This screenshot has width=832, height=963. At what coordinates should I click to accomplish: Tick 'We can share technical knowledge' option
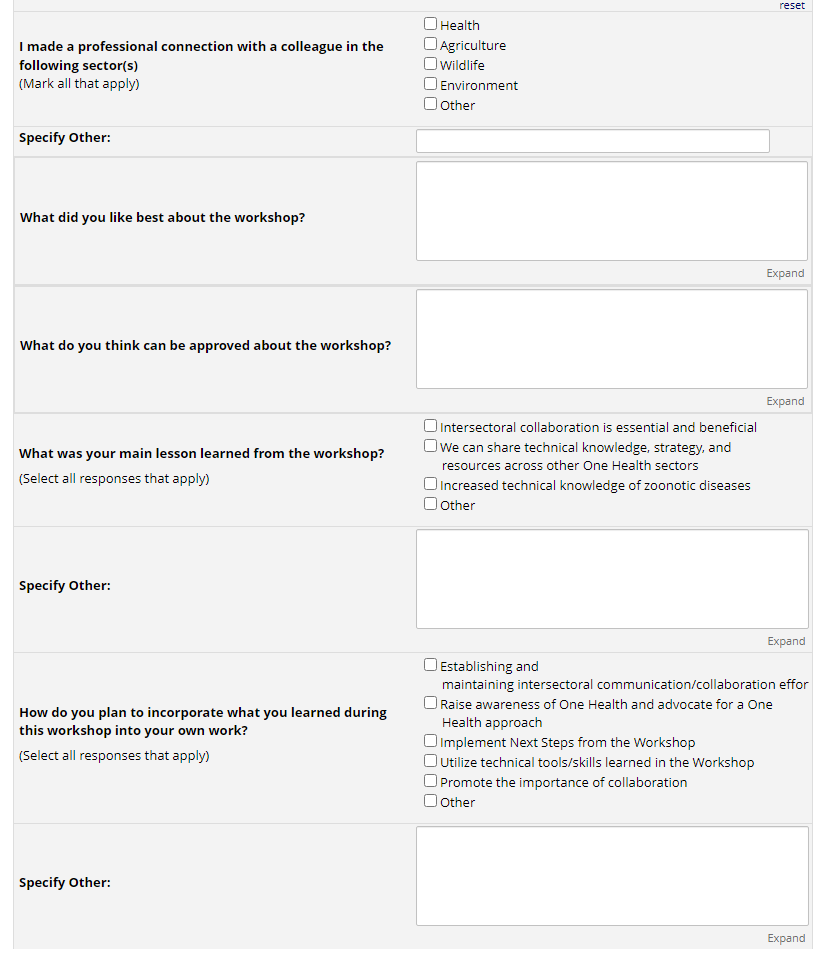click(x=430, y=446)
